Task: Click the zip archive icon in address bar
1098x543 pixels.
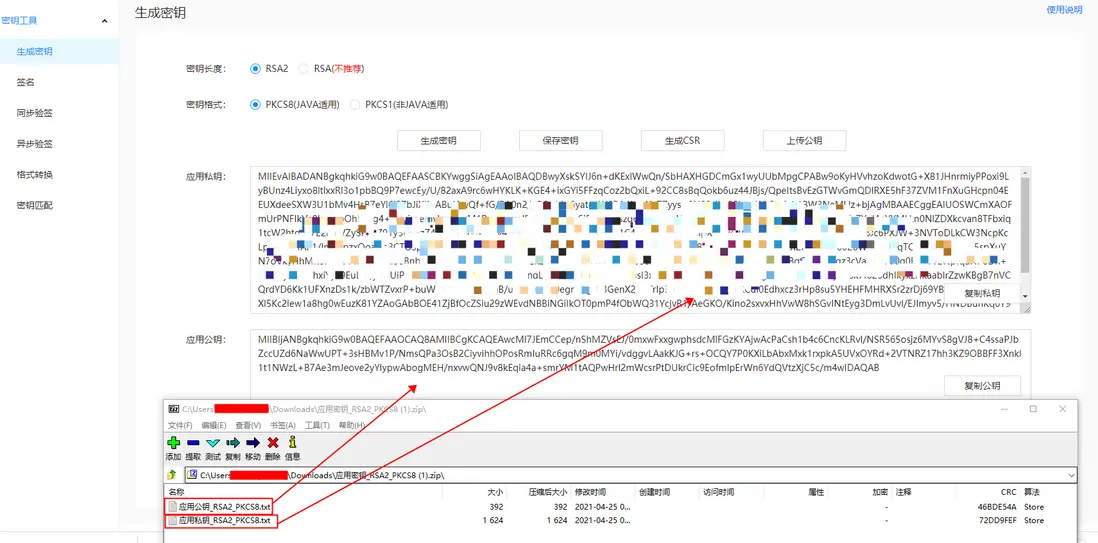Action: [192, 475]
